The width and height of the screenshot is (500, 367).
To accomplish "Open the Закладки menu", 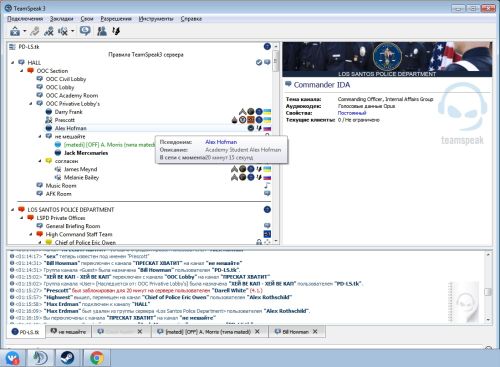I will pyautogui.click(x=62, y=19).
